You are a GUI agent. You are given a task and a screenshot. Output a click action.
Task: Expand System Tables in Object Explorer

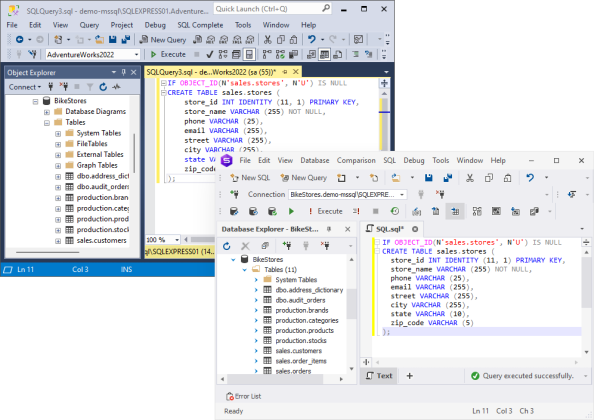click(58, 134)
